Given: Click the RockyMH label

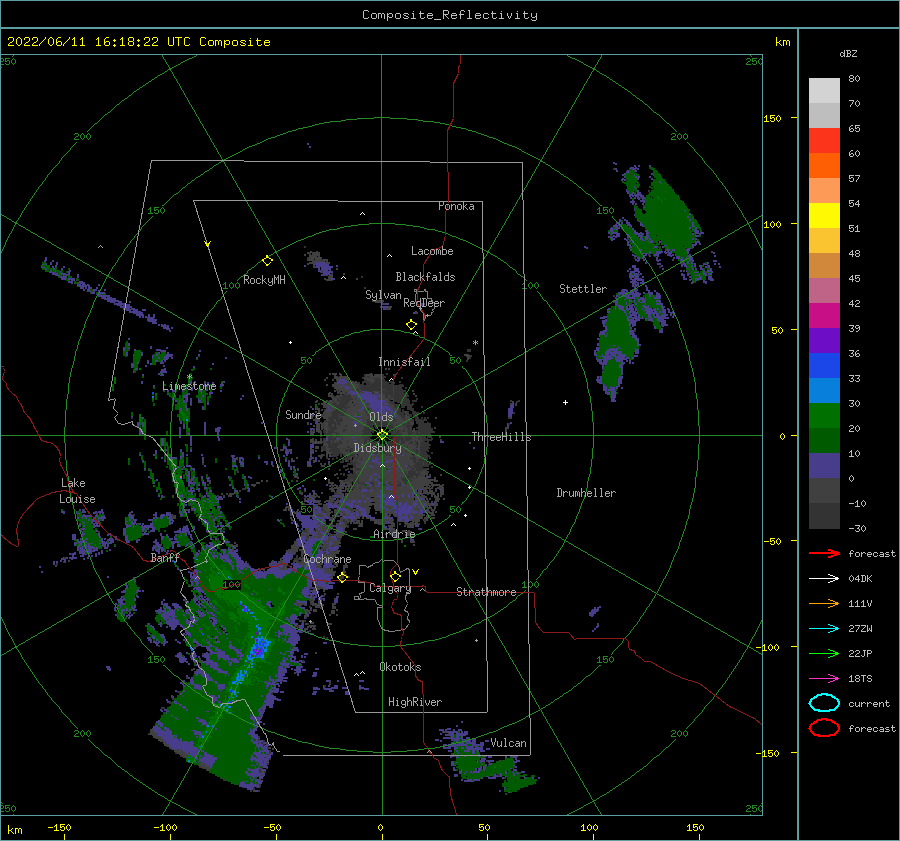Looking at the screenshot, I should pos(264,280).
